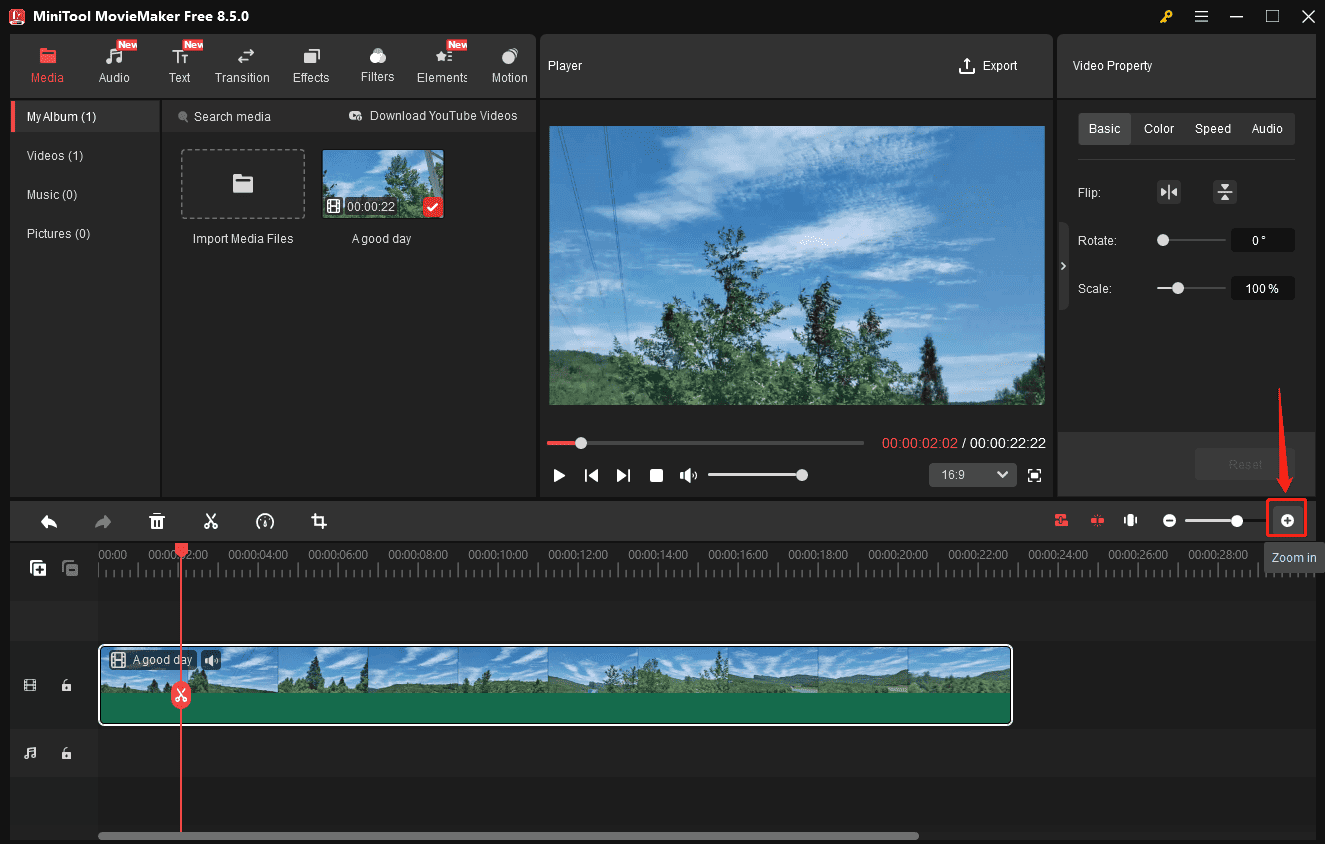Open the Audio library
1325x844 pixels.
tap(114, 65)
